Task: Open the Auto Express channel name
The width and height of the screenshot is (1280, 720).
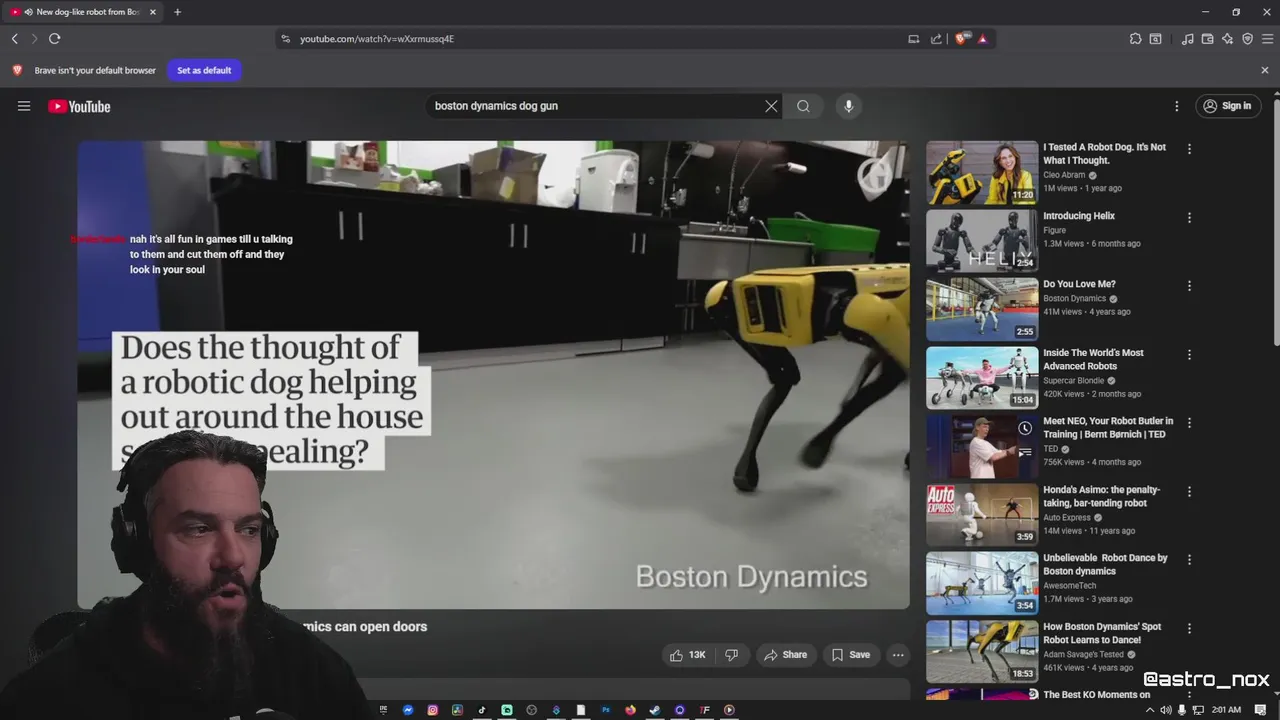Action: pos(1067,518)
